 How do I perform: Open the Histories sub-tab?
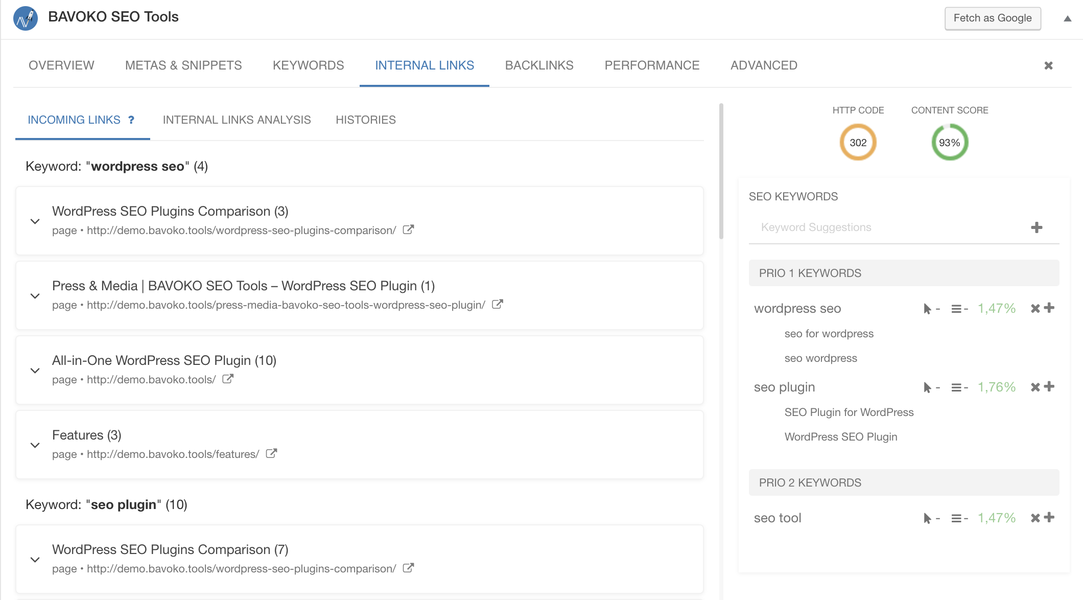click(365, 120)
